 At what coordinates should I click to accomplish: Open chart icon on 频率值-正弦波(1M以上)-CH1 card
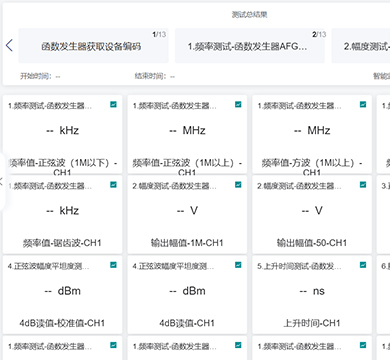point(238,105)
